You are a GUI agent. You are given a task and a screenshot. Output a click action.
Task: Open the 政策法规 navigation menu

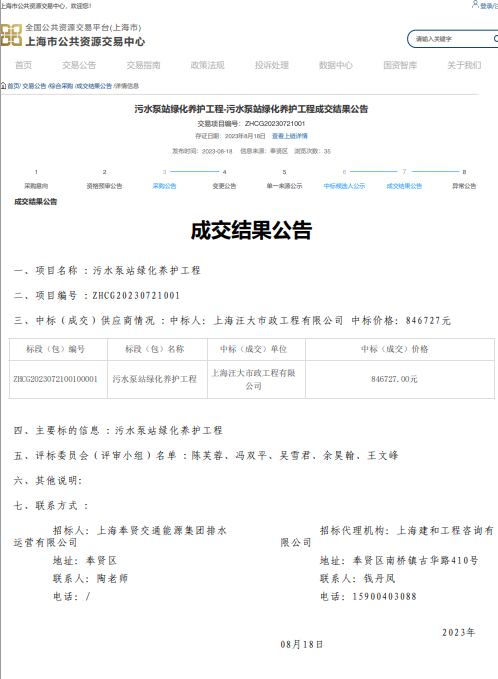coord(207,65)
